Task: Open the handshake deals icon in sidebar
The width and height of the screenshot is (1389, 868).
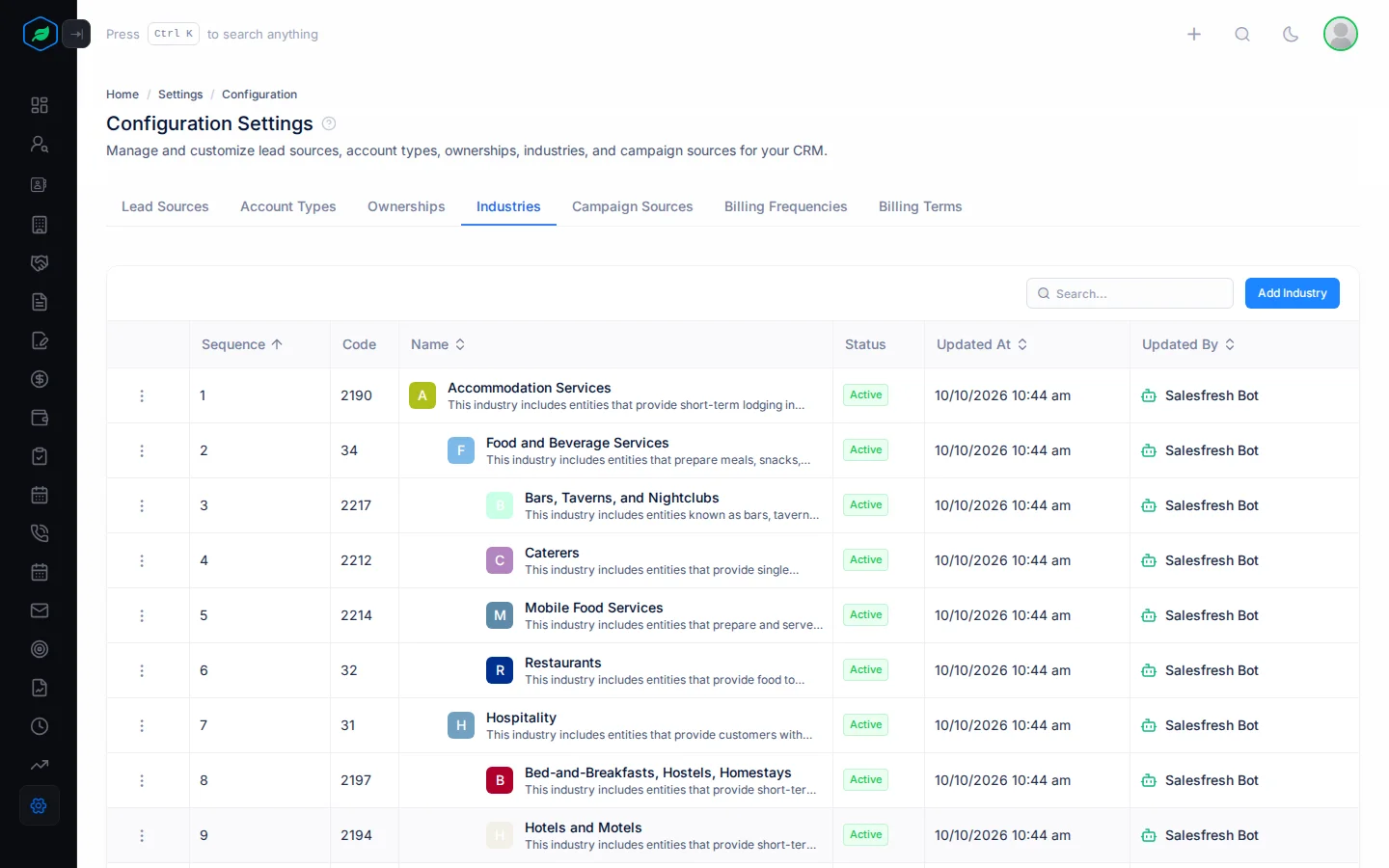Action: click(x=40, y=263)
